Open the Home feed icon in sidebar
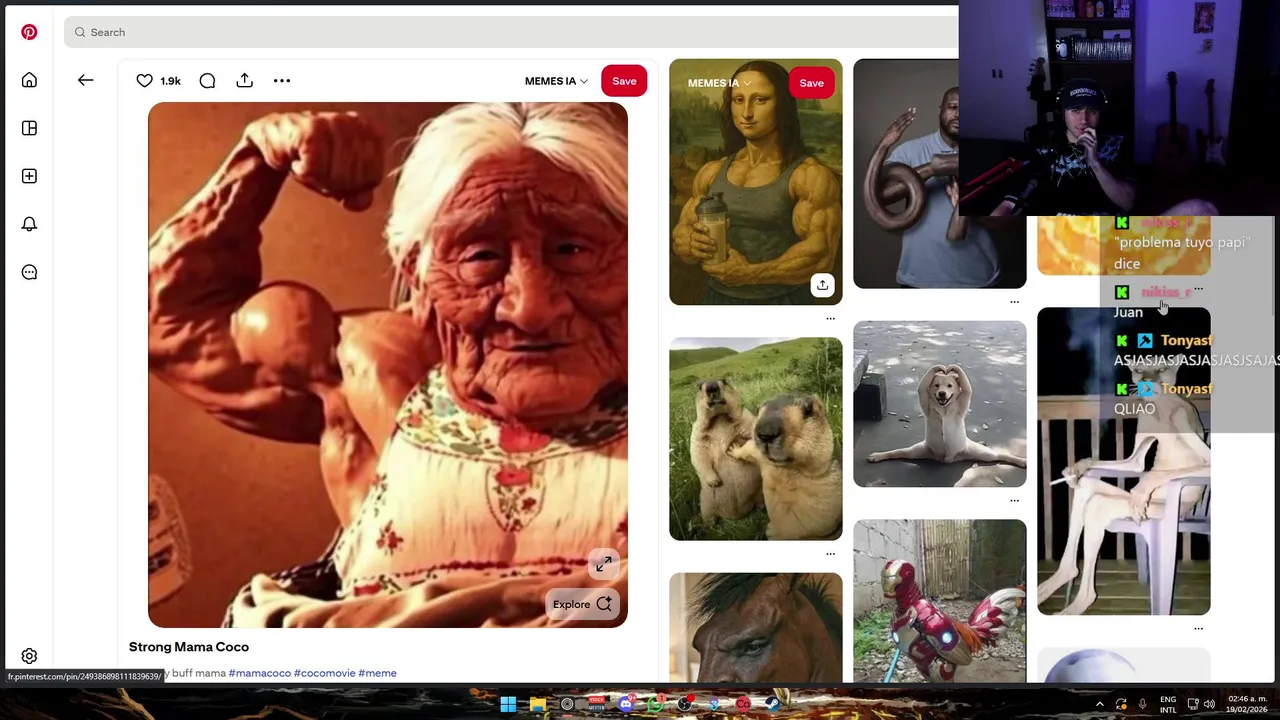Viewport: 1280px width, 720px height. click(x=29, y=80)
